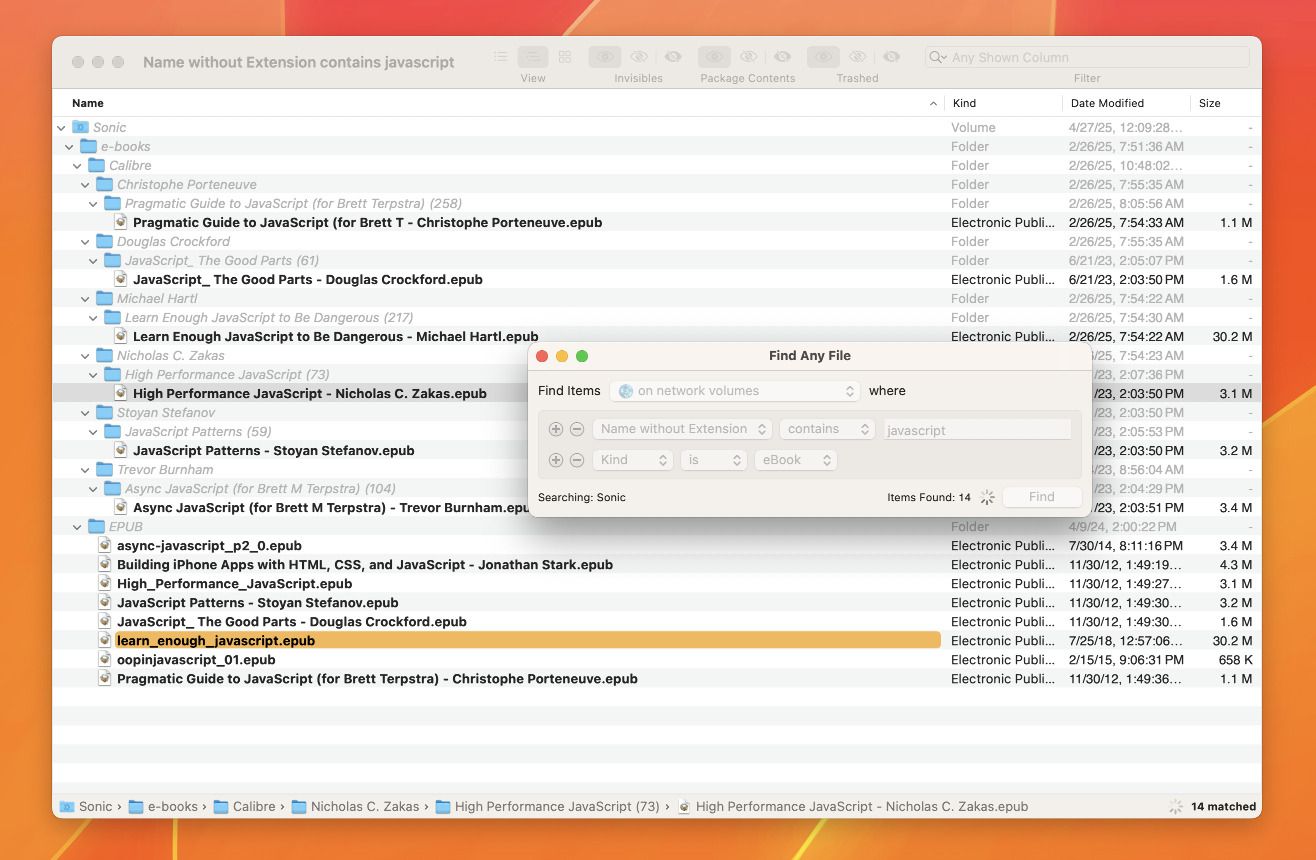
Task: Click the 'Any Shown Column' filter field
Action: [1085, 57]
